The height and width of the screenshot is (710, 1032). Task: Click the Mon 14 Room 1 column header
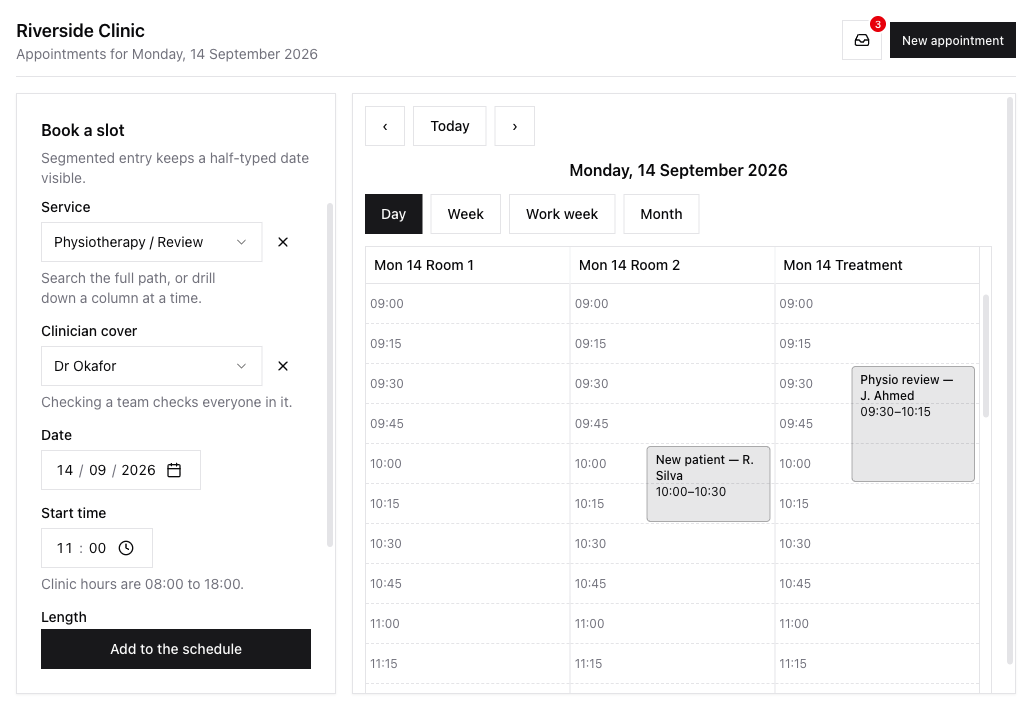pyautogui.click(x=467, y=265)
